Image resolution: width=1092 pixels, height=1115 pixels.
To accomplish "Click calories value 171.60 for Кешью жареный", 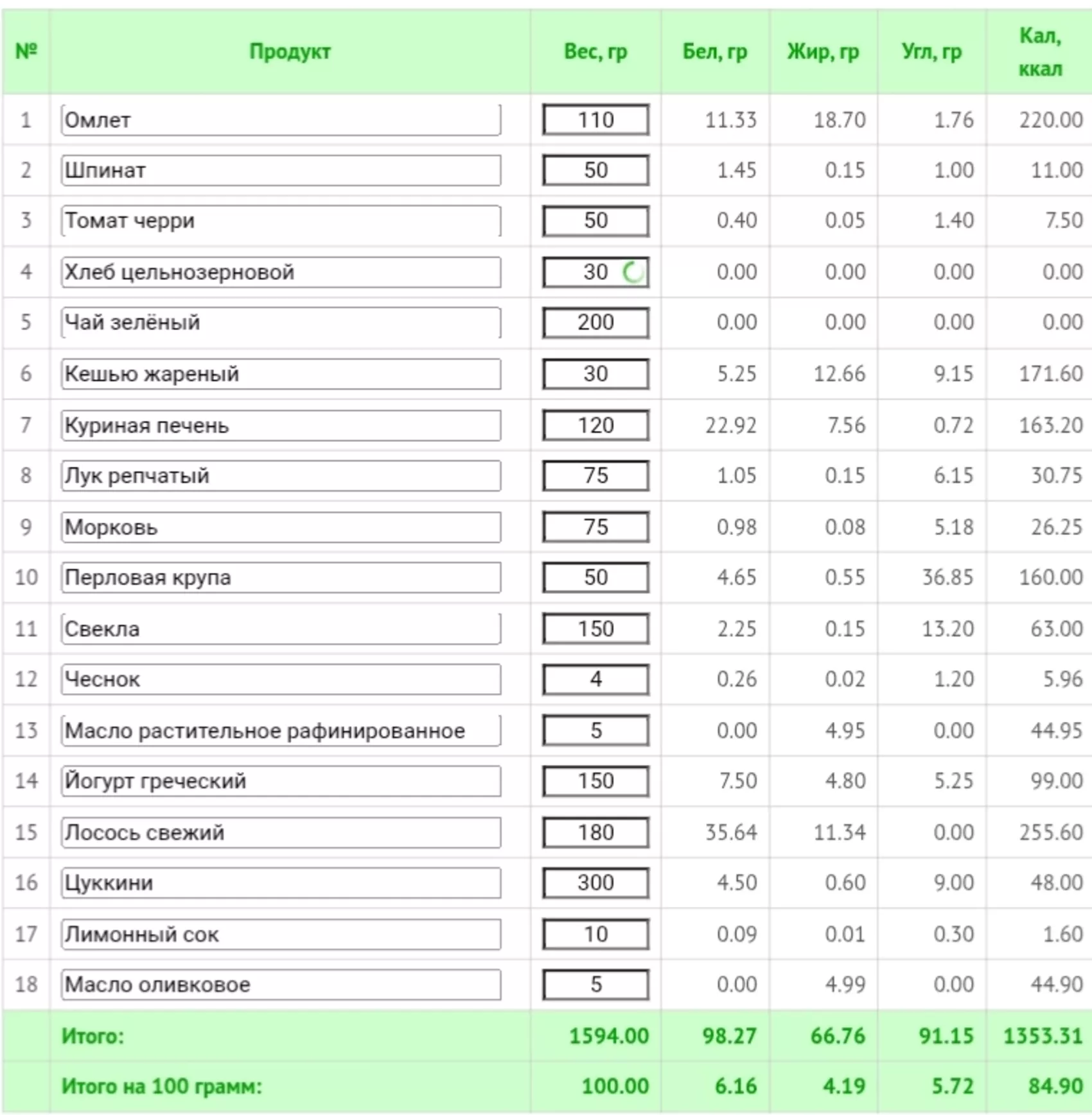I will pyautogui.click(x=1051, y=374).
